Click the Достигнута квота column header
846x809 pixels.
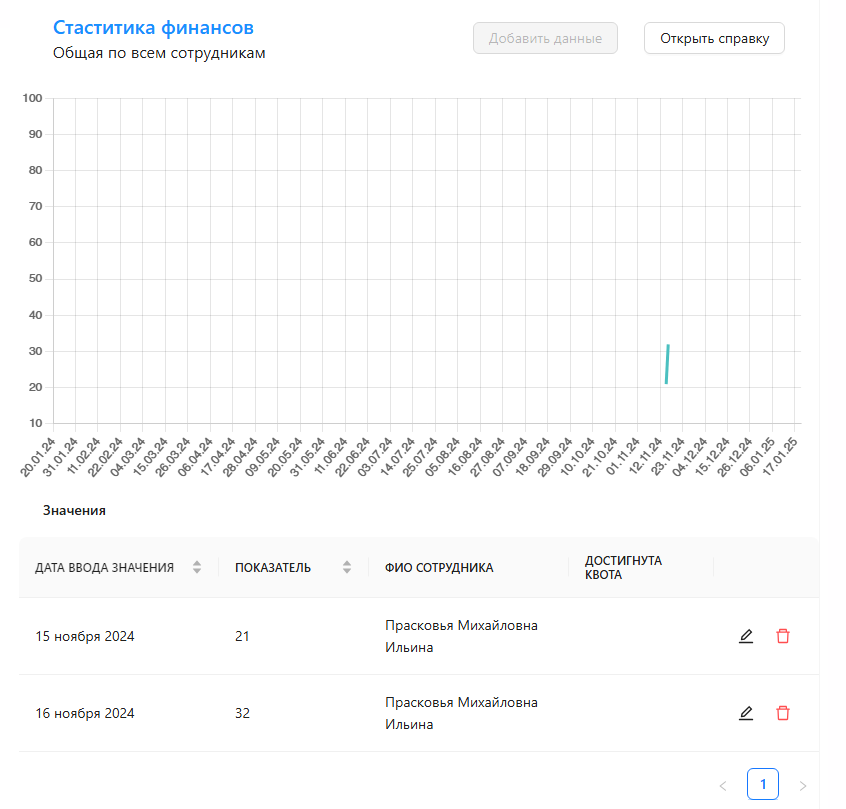click(623, 568)
